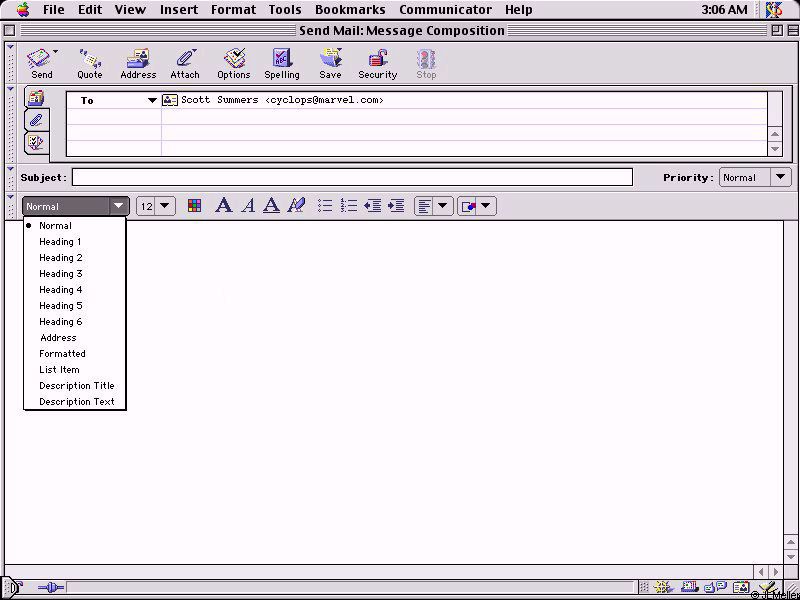Screen dimensions: 800x600
Task: Run the Spelling checker
Action: tap(281, 63)
